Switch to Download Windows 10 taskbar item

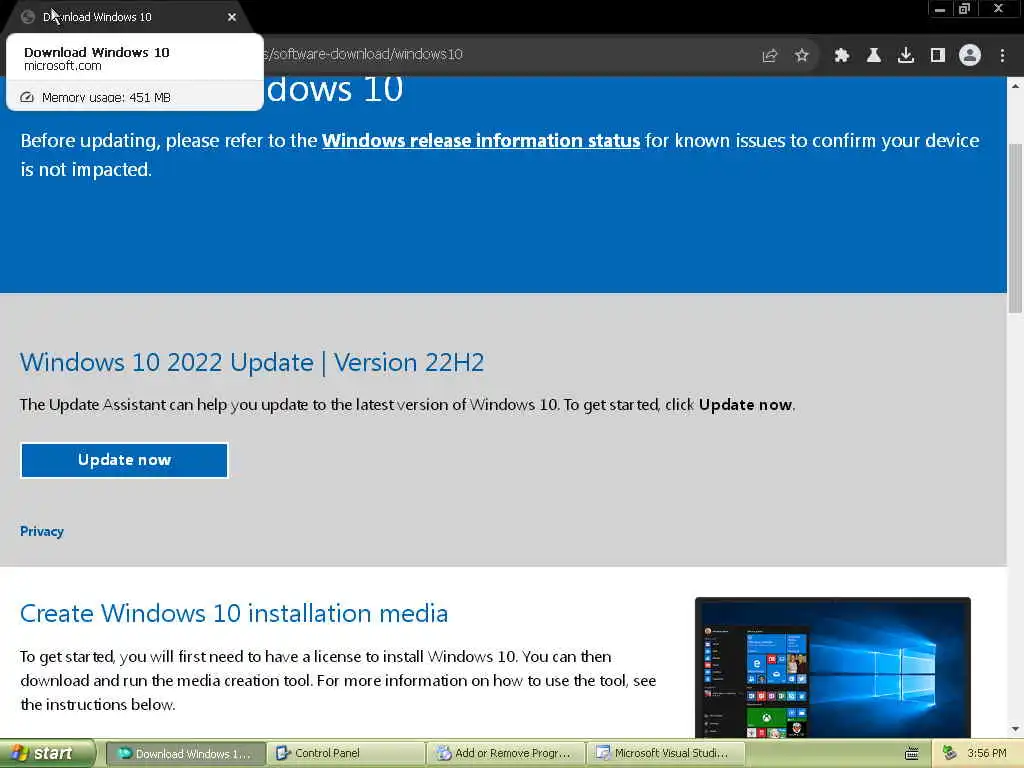tap(185, 754)
